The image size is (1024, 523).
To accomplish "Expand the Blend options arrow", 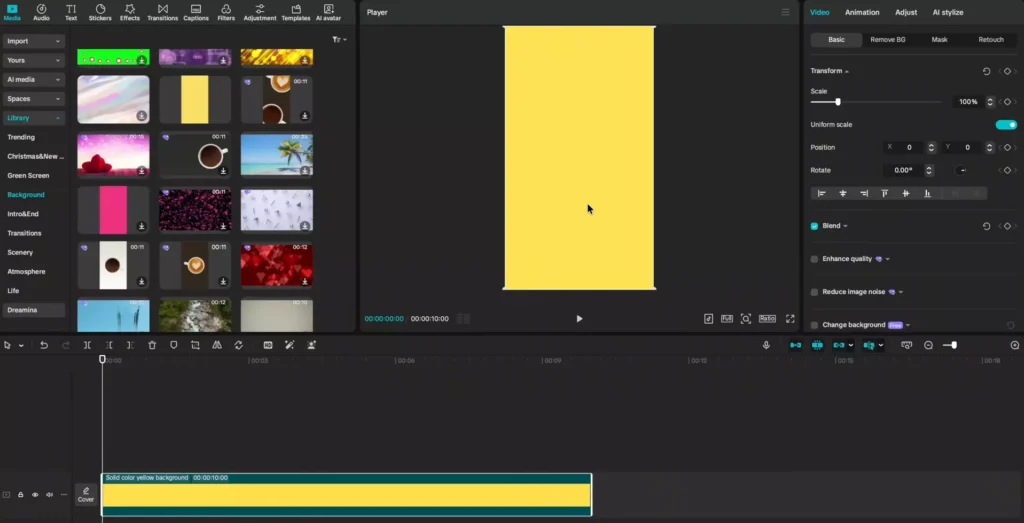I will 846,226.
